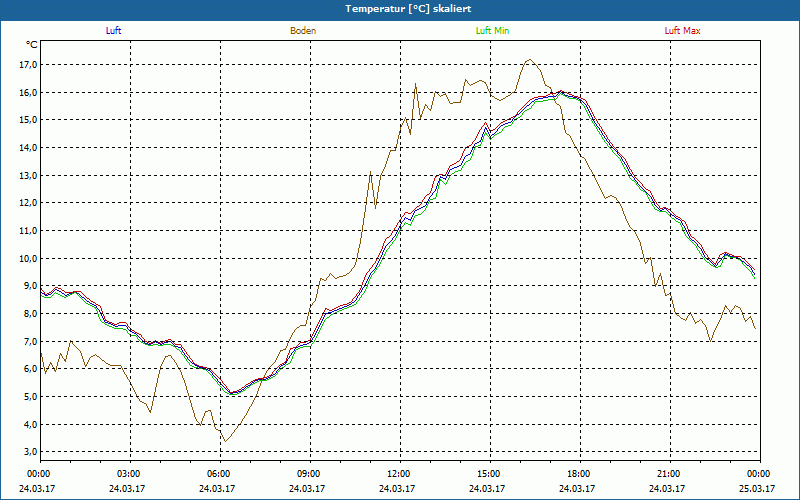This screenshot has width=800, height=500.
Task: Click the 16,0 y-axis value
Action: pos(29,92)
